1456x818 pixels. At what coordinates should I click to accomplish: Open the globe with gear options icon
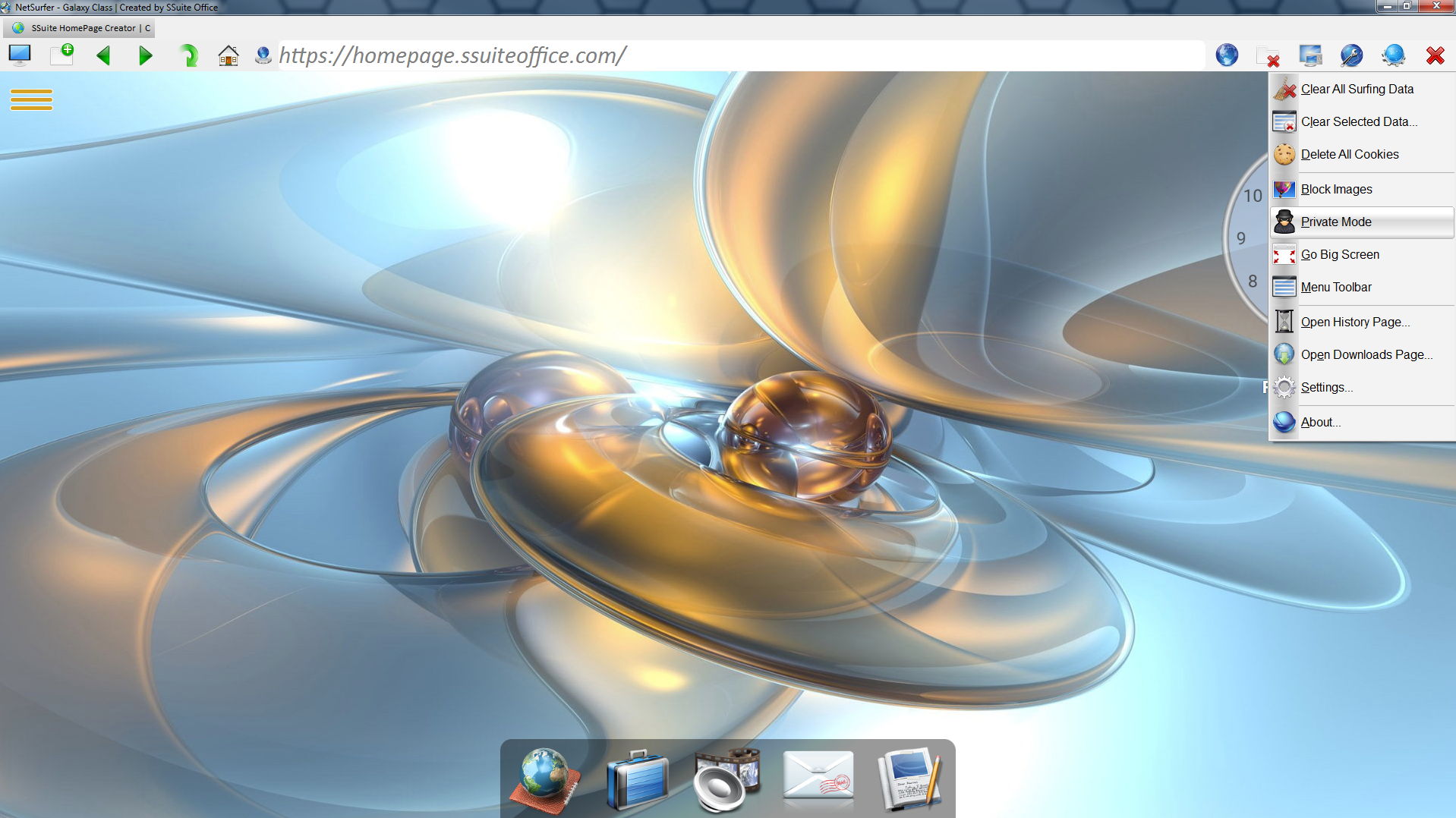tap(1394, 55)
